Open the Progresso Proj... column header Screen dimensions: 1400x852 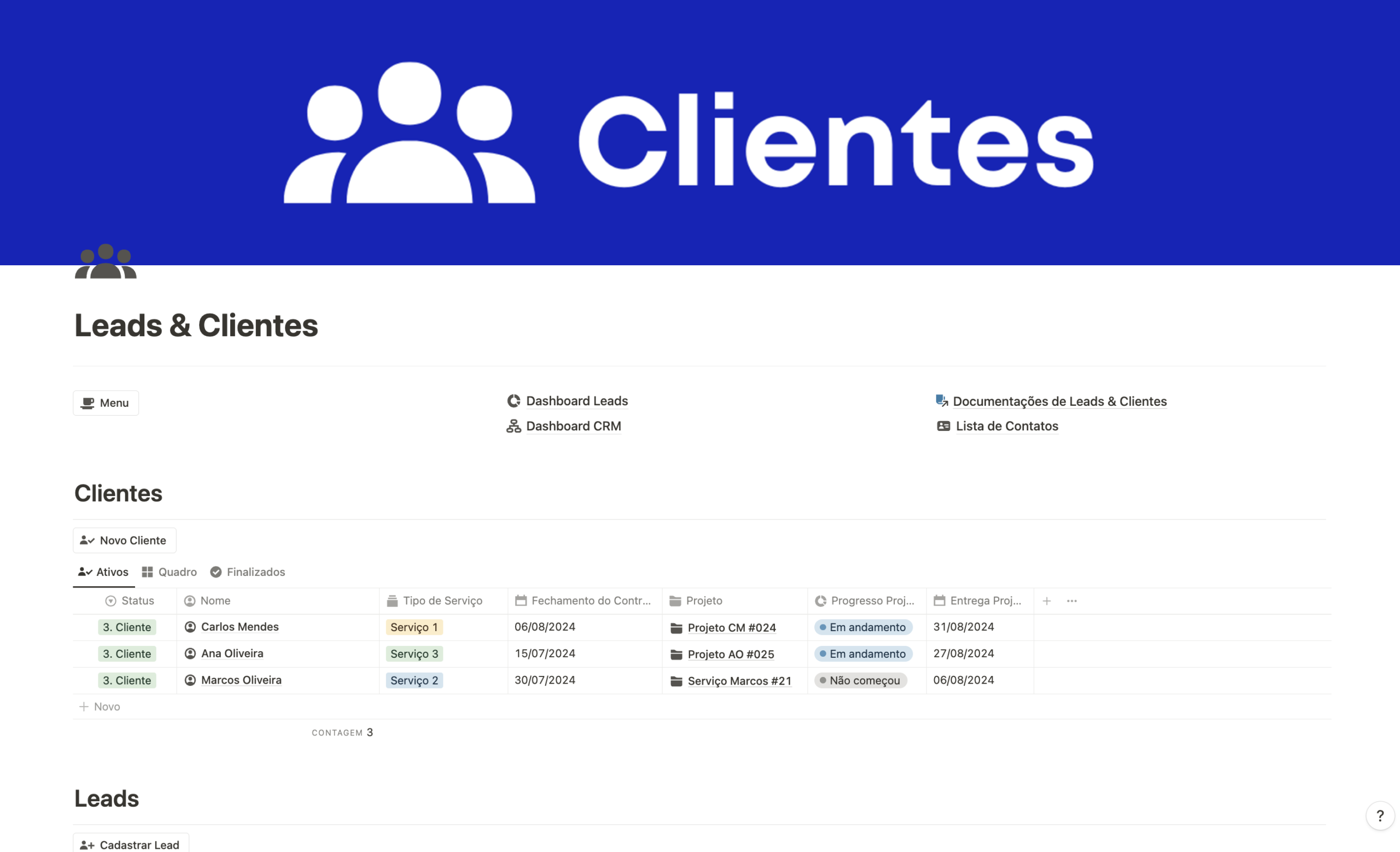pyautogui.click(x=866, y=601)
